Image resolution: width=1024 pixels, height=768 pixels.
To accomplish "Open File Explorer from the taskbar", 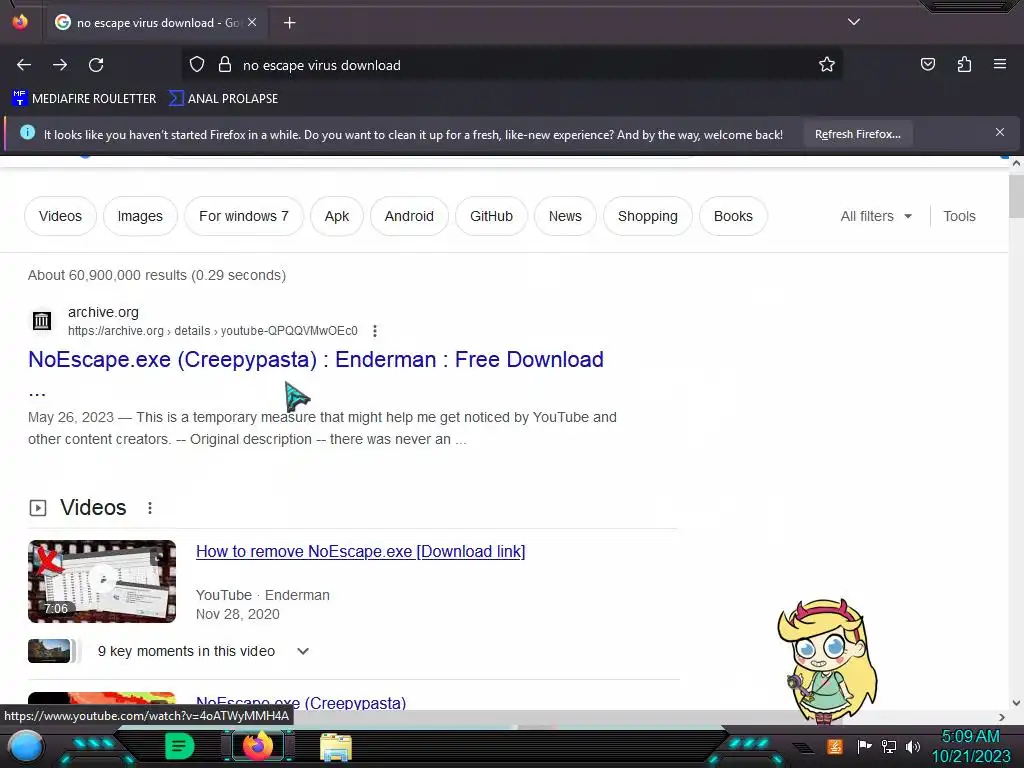I will pyautogui.click(x=336, y=747).
